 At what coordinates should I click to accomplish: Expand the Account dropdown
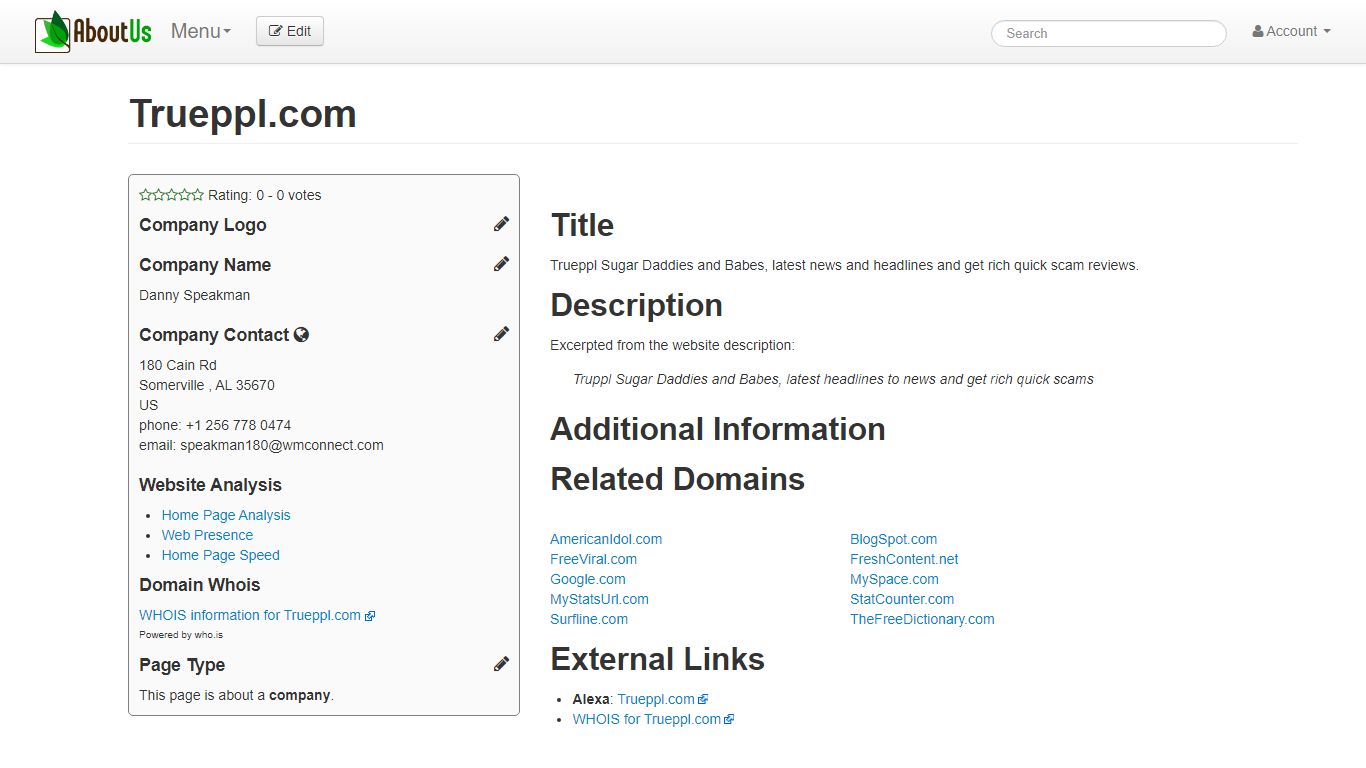[1291, 31]
